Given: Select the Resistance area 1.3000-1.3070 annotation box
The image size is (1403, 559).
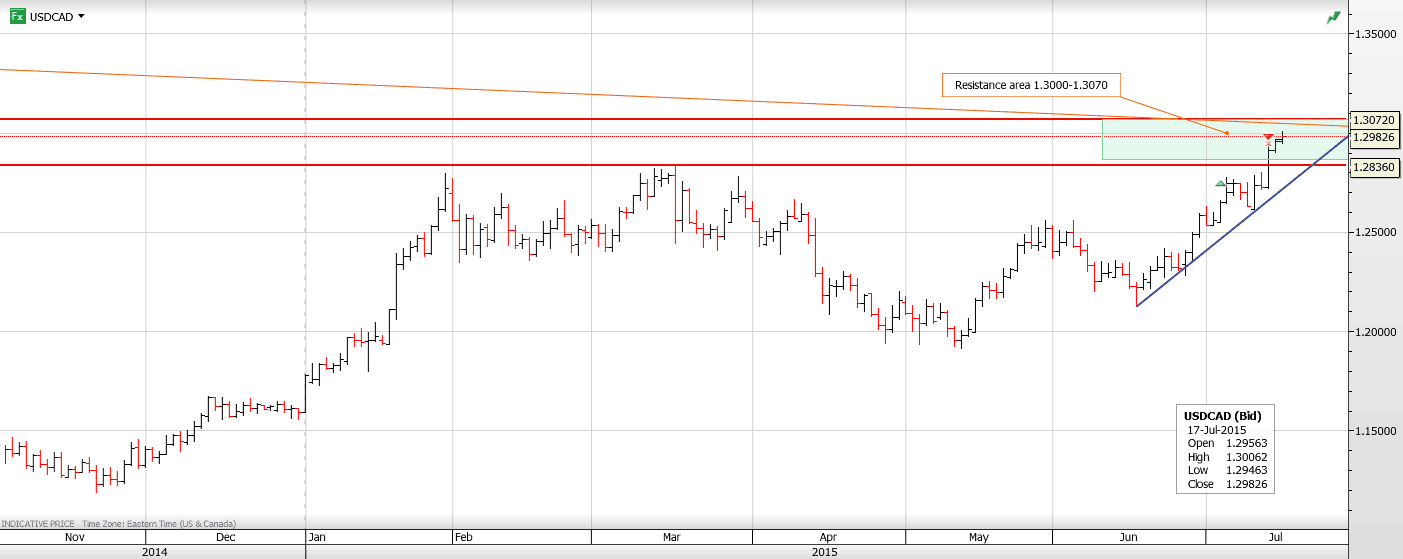Looking at the screenshot, I should tap(1031, 85).
